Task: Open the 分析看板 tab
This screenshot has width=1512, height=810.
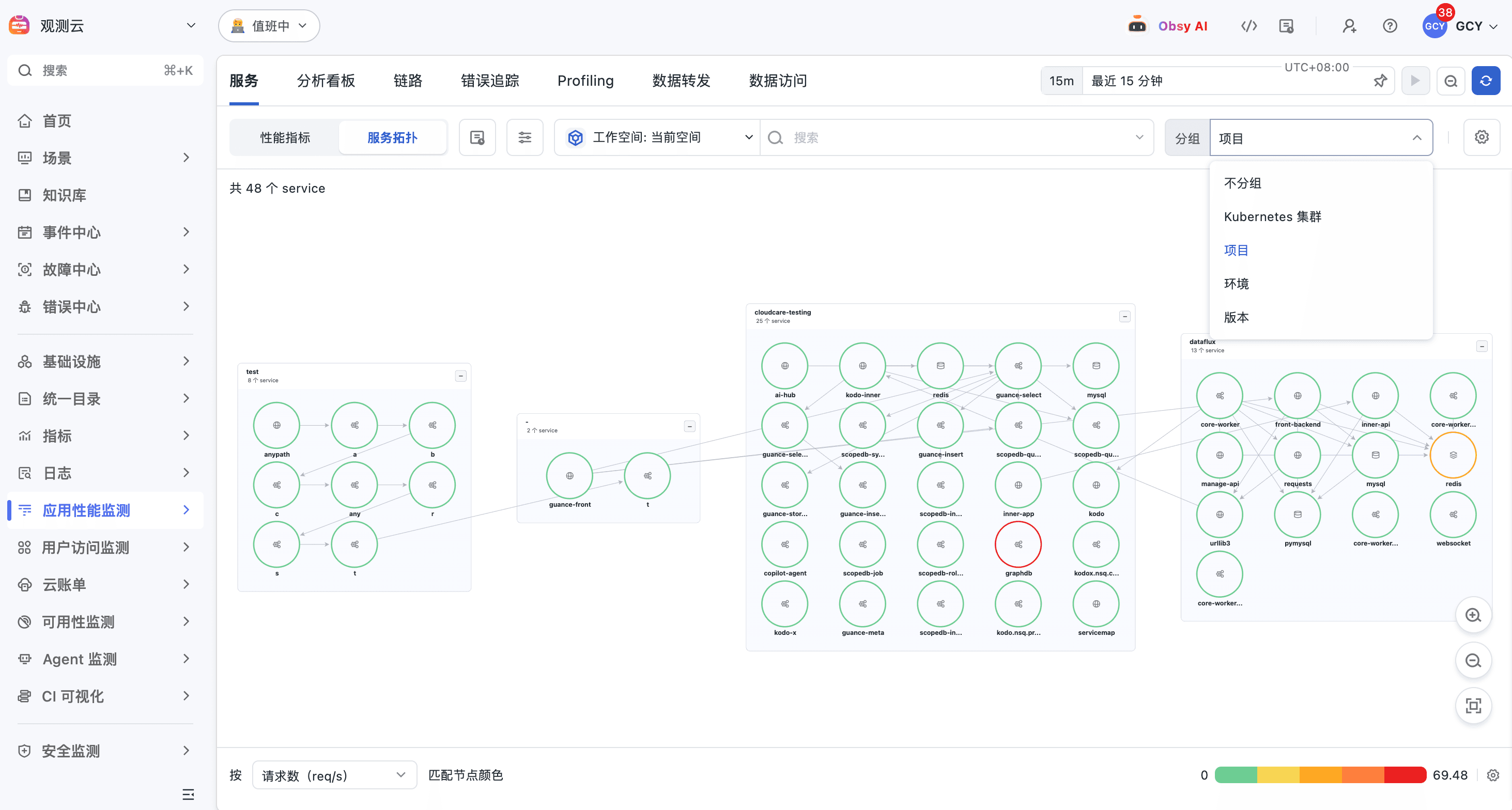Action: click(x=326, y=81)
